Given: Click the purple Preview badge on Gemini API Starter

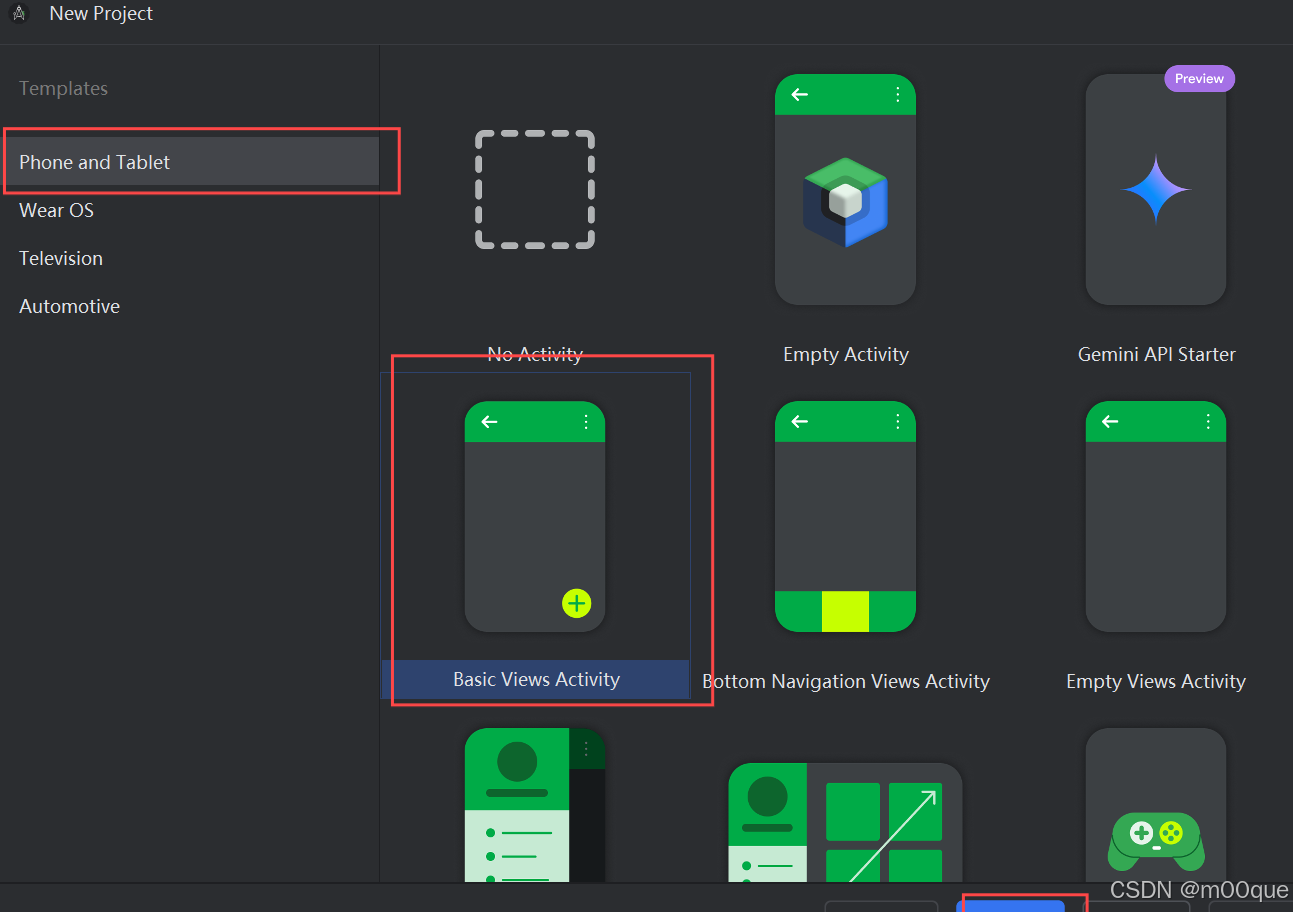Looking at the screenshot, I should [1199, 78].
